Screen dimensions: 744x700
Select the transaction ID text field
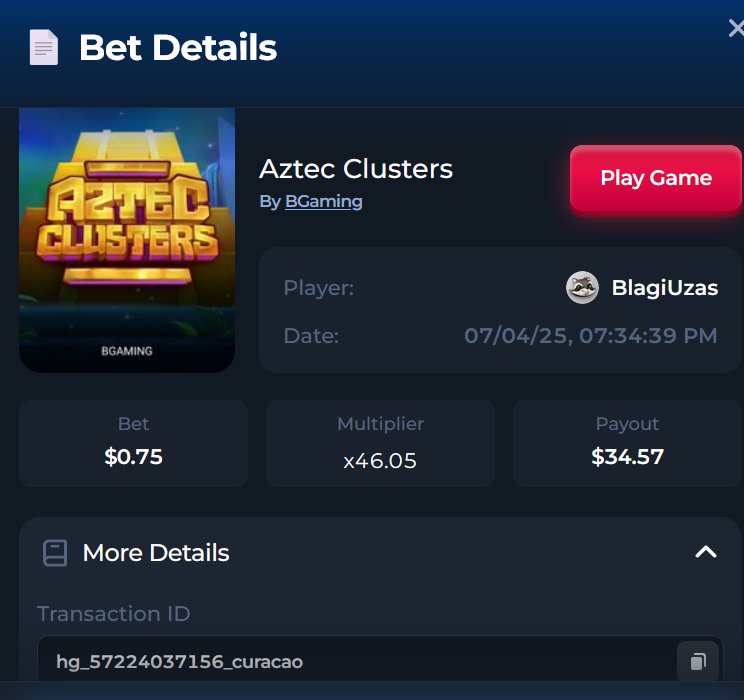380,661
